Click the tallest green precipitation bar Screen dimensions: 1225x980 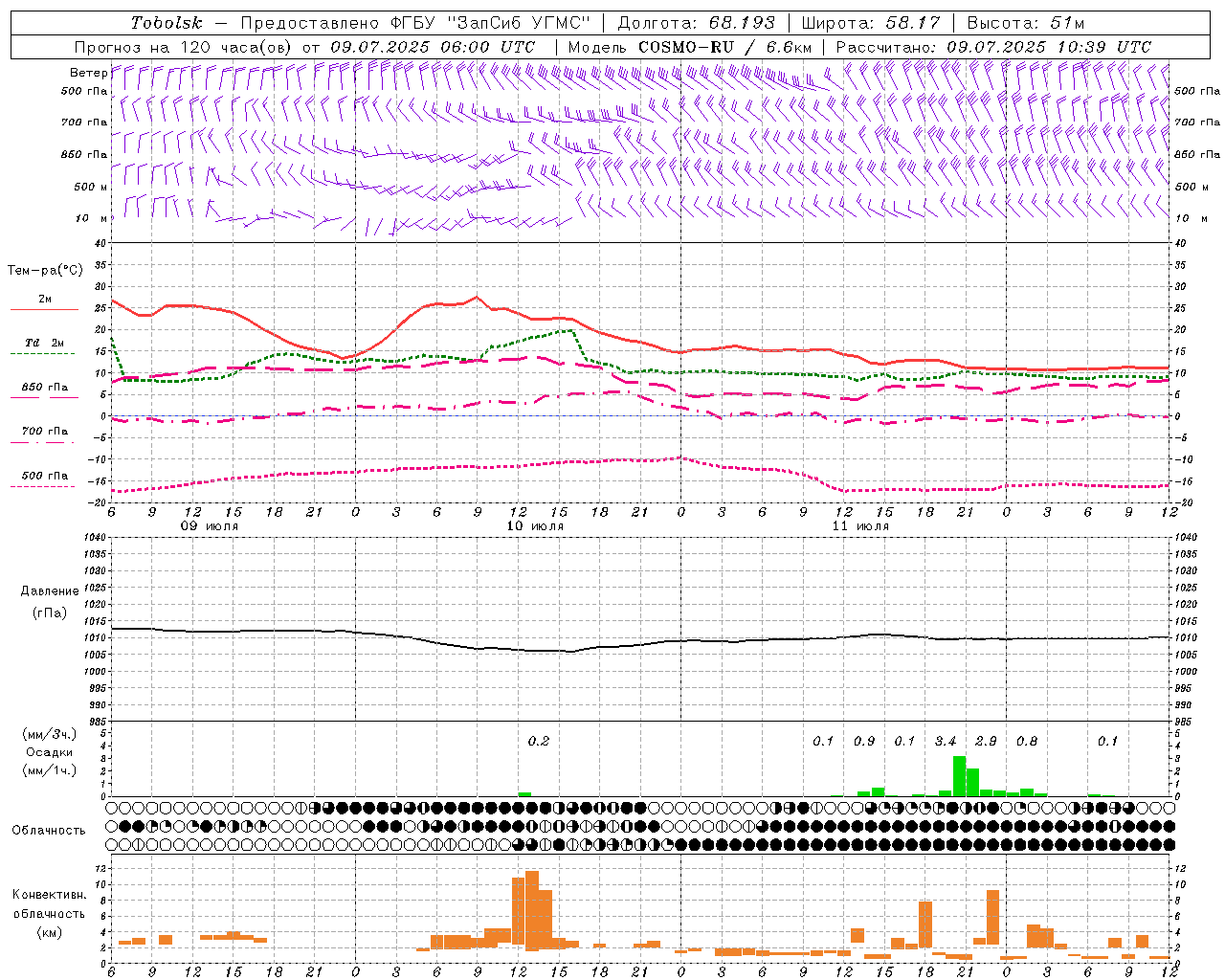(x=959, y=776)
